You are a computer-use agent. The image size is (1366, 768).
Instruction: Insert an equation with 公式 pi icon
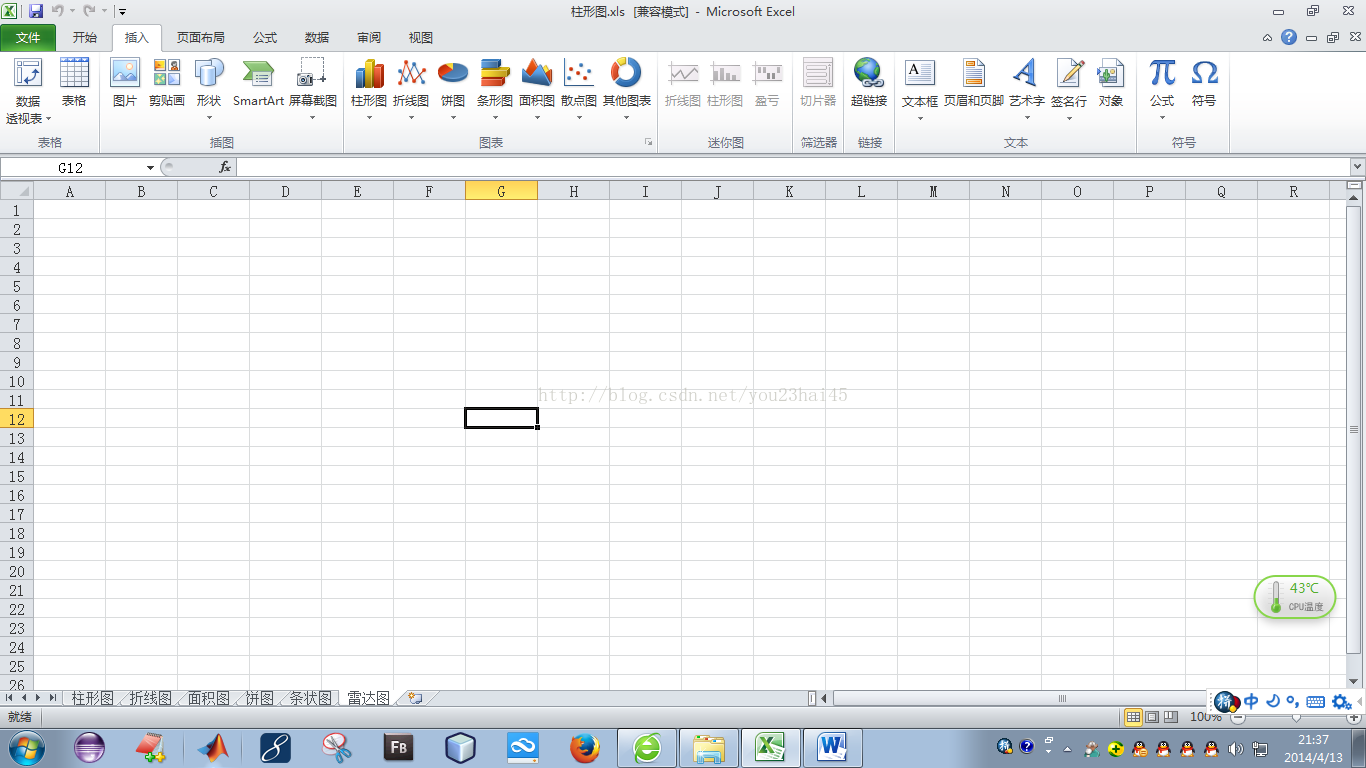click(x=1162, y=89)
